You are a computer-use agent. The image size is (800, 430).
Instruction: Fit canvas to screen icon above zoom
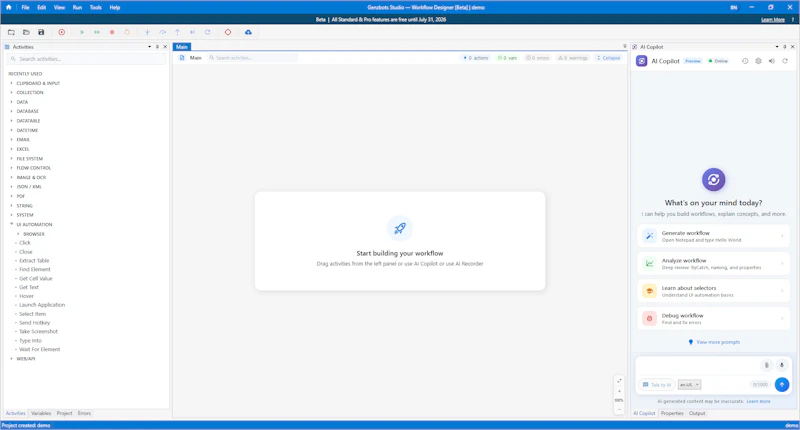point(619,381)
